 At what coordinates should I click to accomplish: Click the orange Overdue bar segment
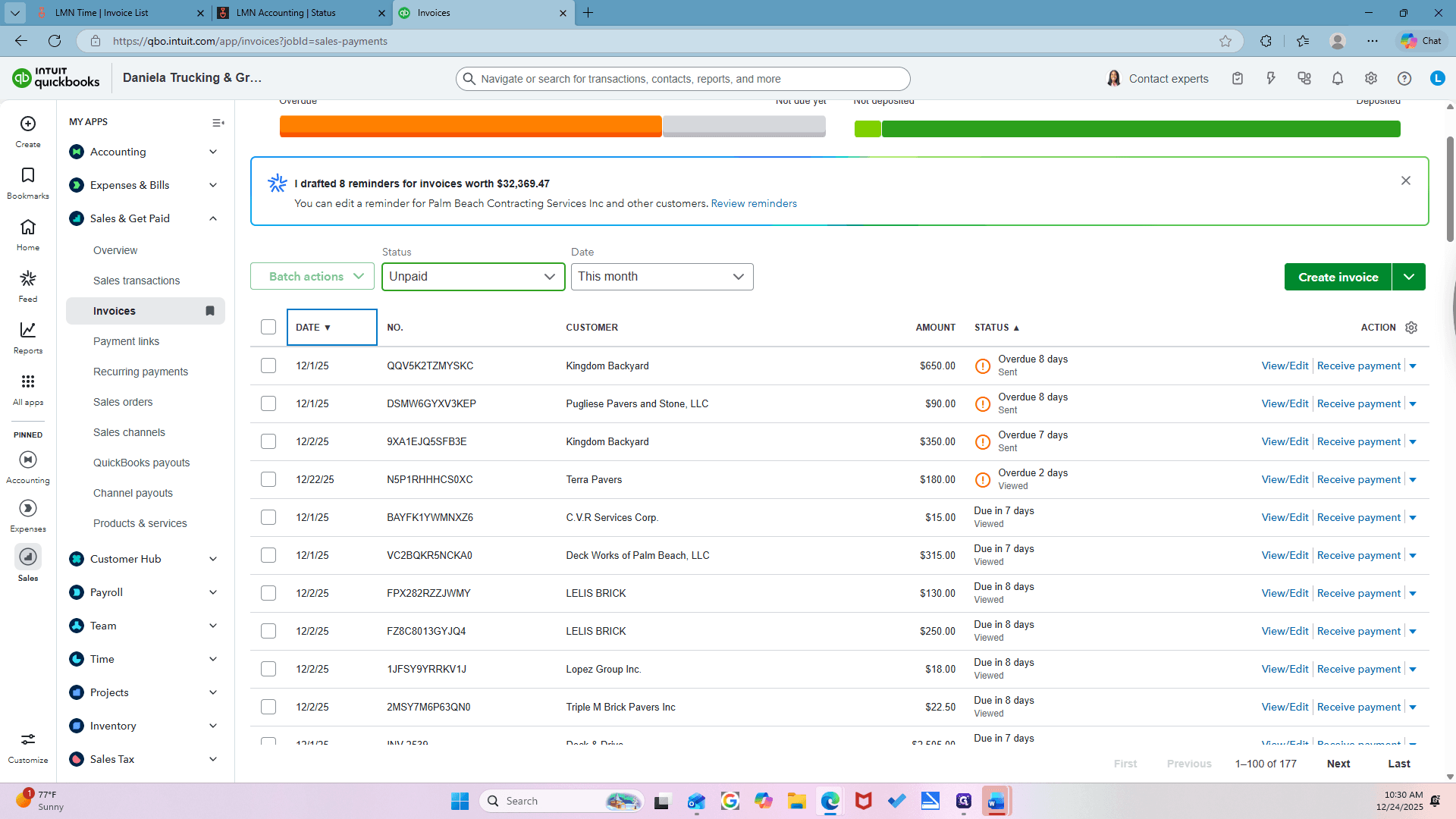[470, 126]
